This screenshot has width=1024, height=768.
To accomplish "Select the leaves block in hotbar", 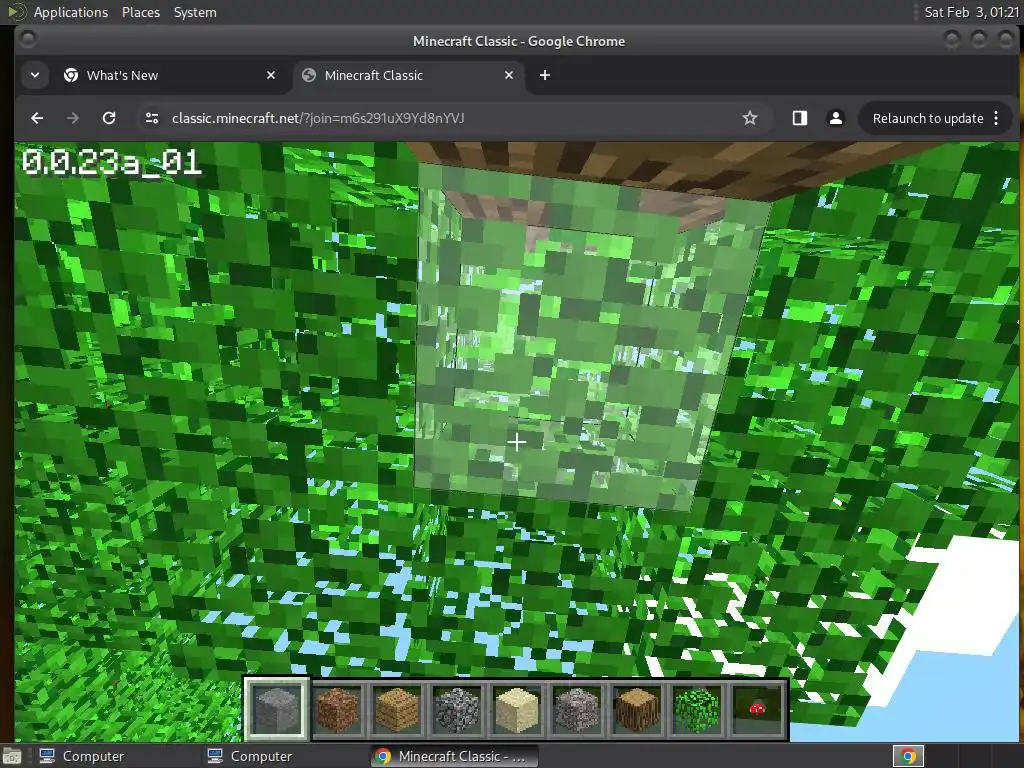I will tap(697, 709).
